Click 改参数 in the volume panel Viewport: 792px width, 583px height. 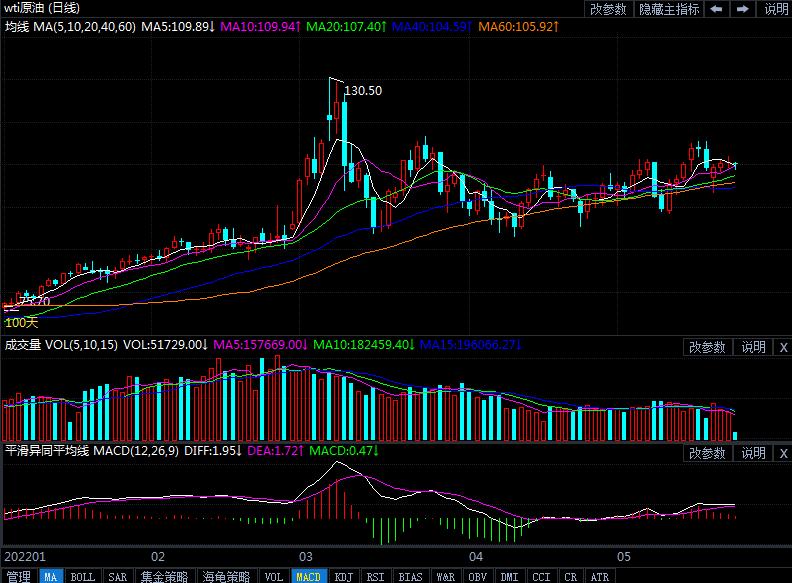point(707,347)
